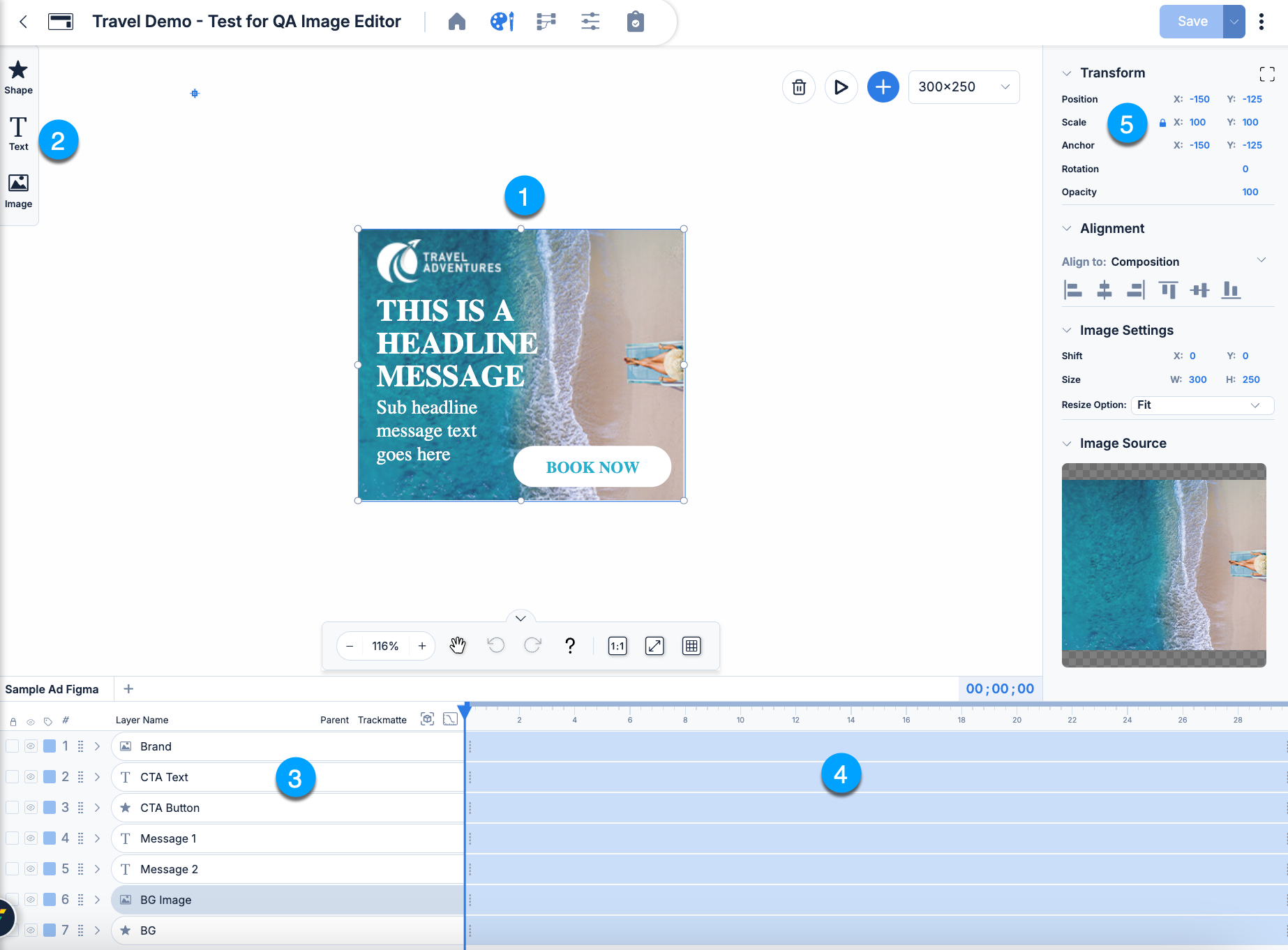Align top edges icon
The image size is (1288, 950).
1168,289
